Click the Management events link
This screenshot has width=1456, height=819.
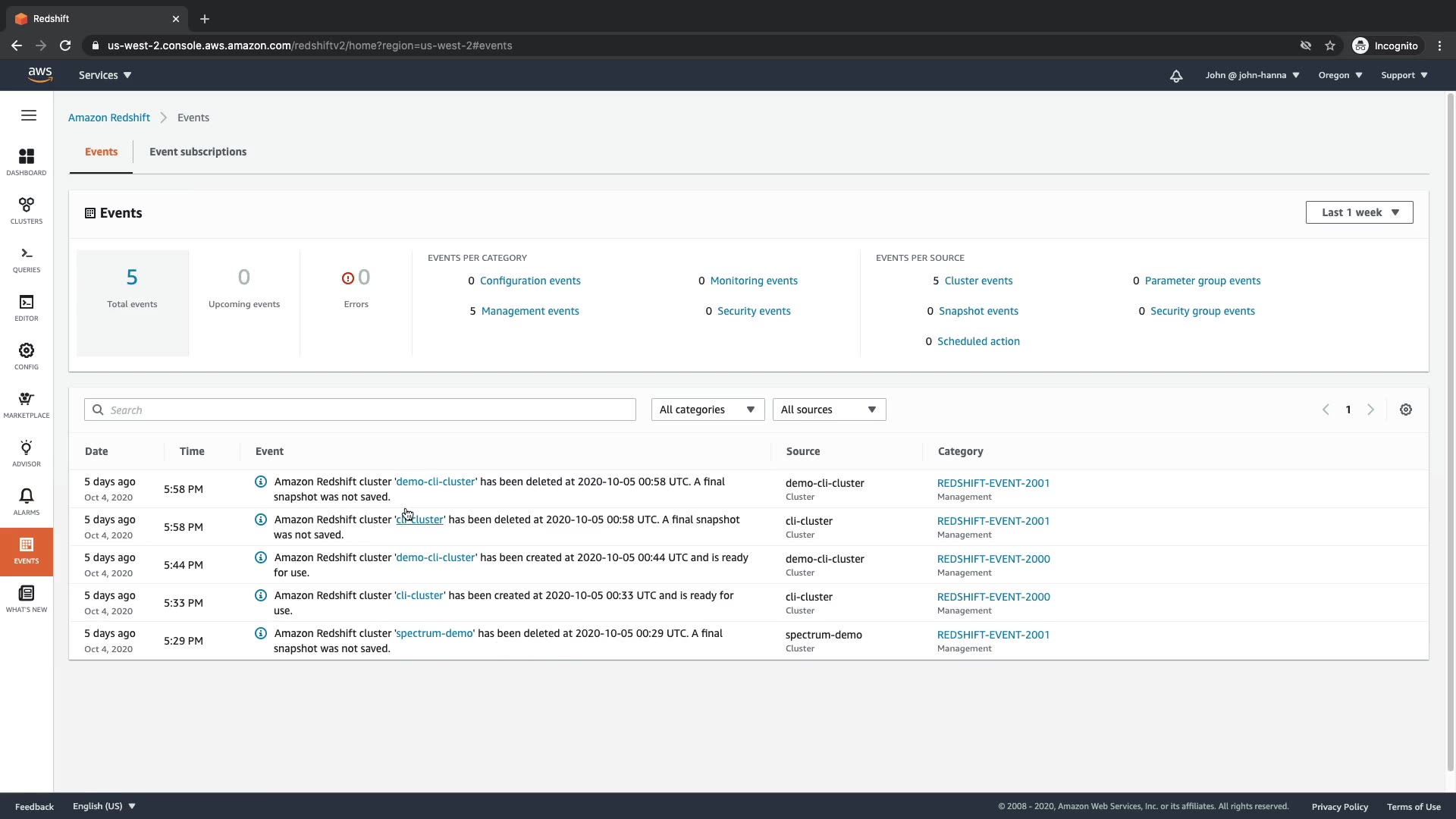tap(529, 311)
